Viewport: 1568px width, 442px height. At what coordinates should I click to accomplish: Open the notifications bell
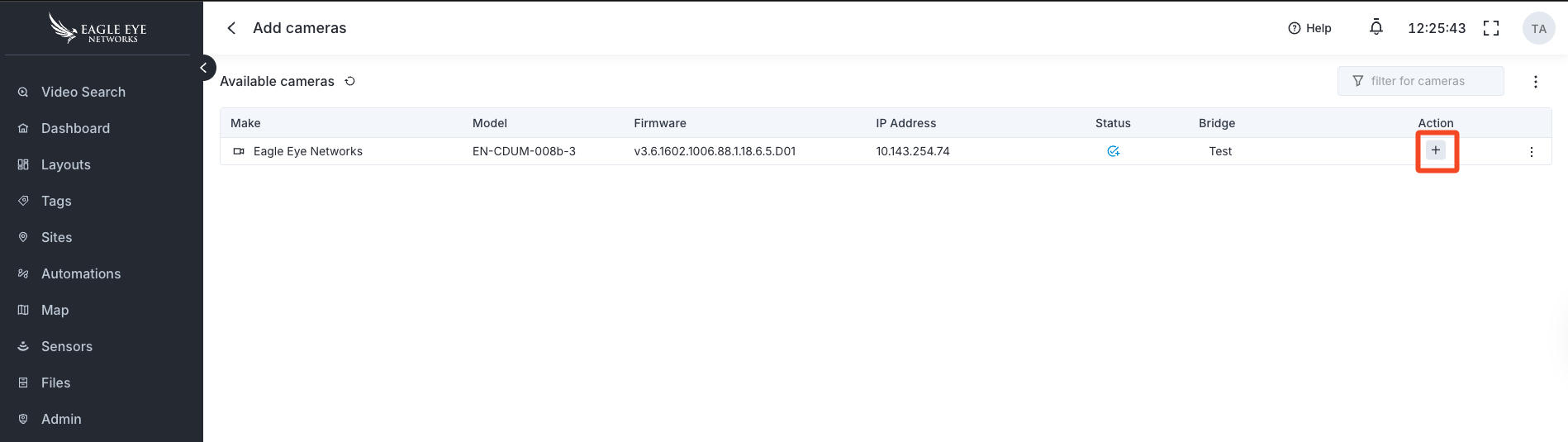[x=1376, y=28]
